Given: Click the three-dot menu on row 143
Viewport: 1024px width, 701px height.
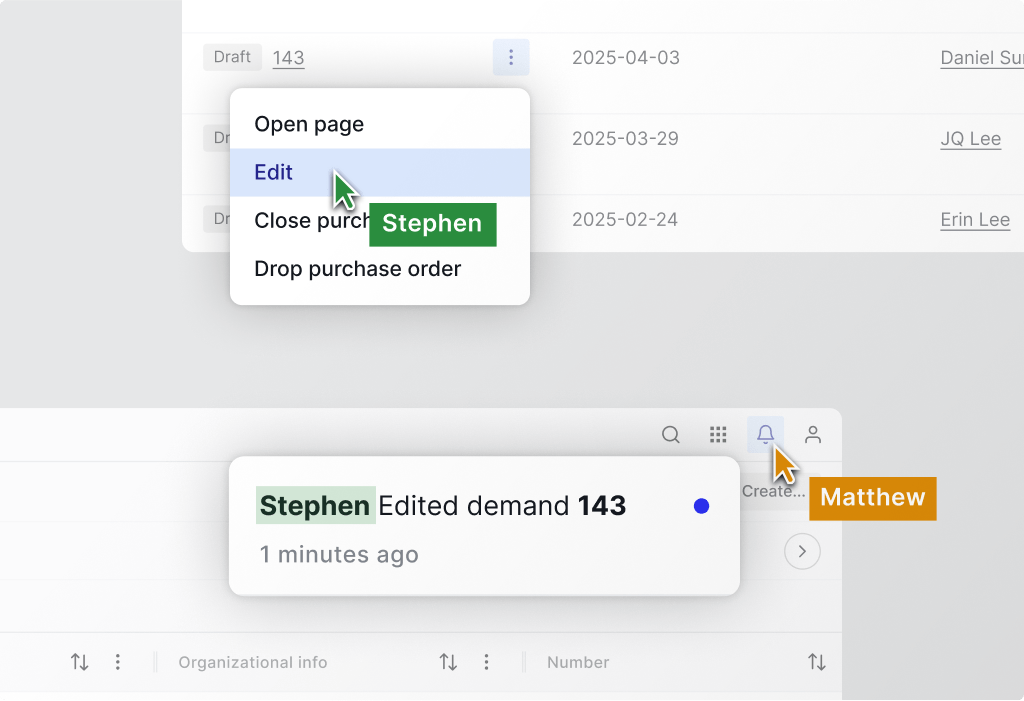Looking at the screenshot, I should pyautogui.click(x=511, y=58).
